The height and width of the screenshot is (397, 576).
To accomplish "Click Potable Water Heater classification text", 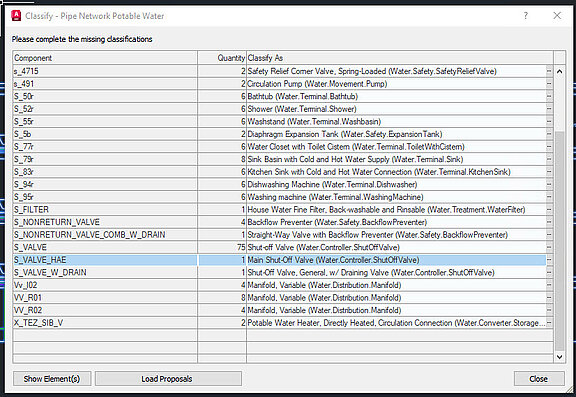I will (396, 323).
